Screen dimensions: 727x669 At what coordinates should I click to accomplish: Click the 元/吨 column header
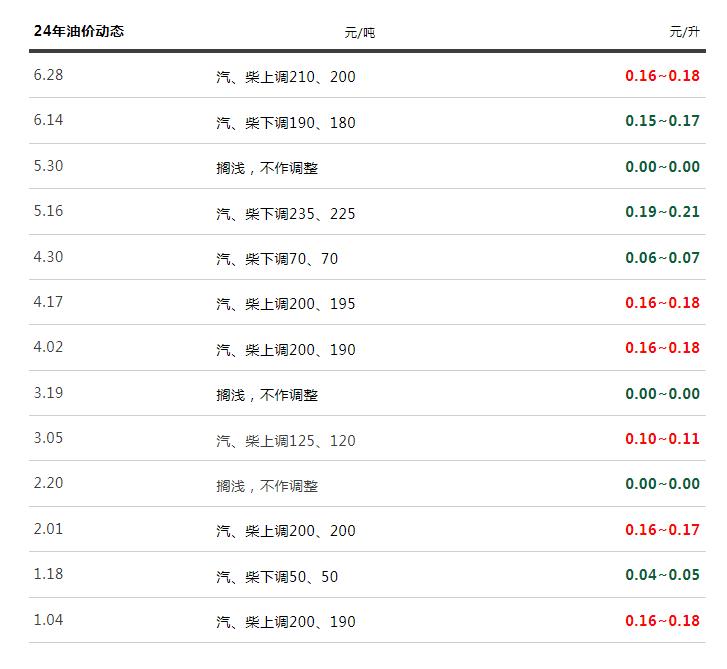click(x=360, y=32)
